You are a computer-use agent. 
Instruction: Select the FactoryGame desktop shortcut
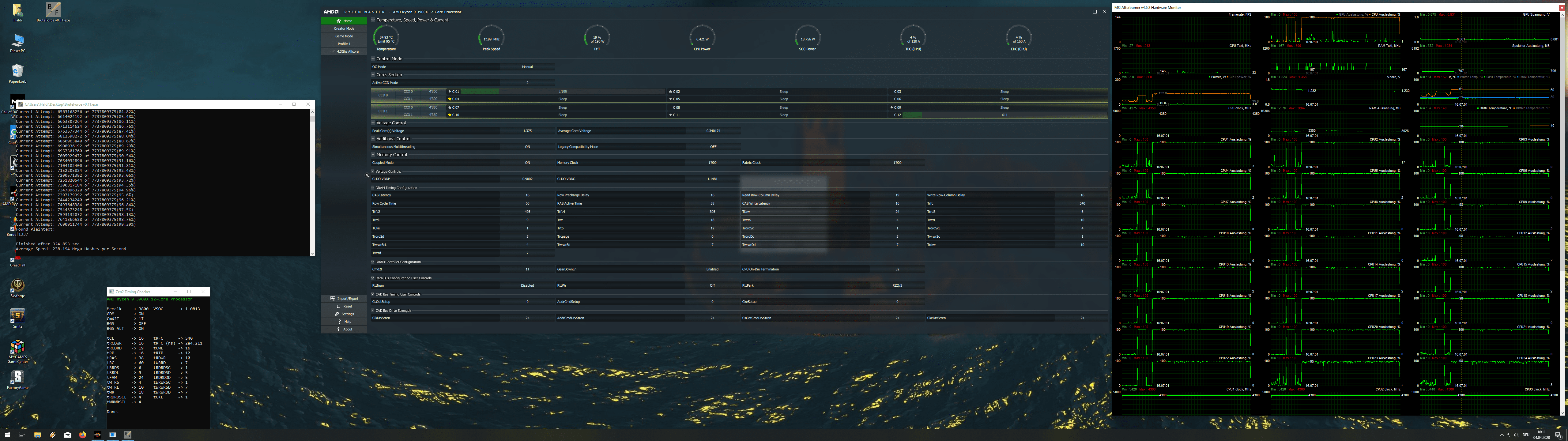[18, 379]
